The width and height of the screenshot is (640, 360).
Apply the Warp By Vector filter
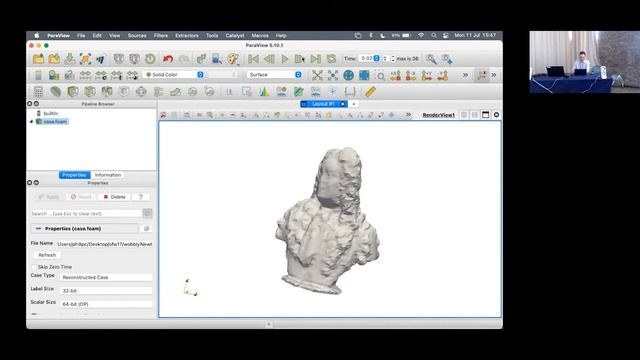click(x=176, y=92)
